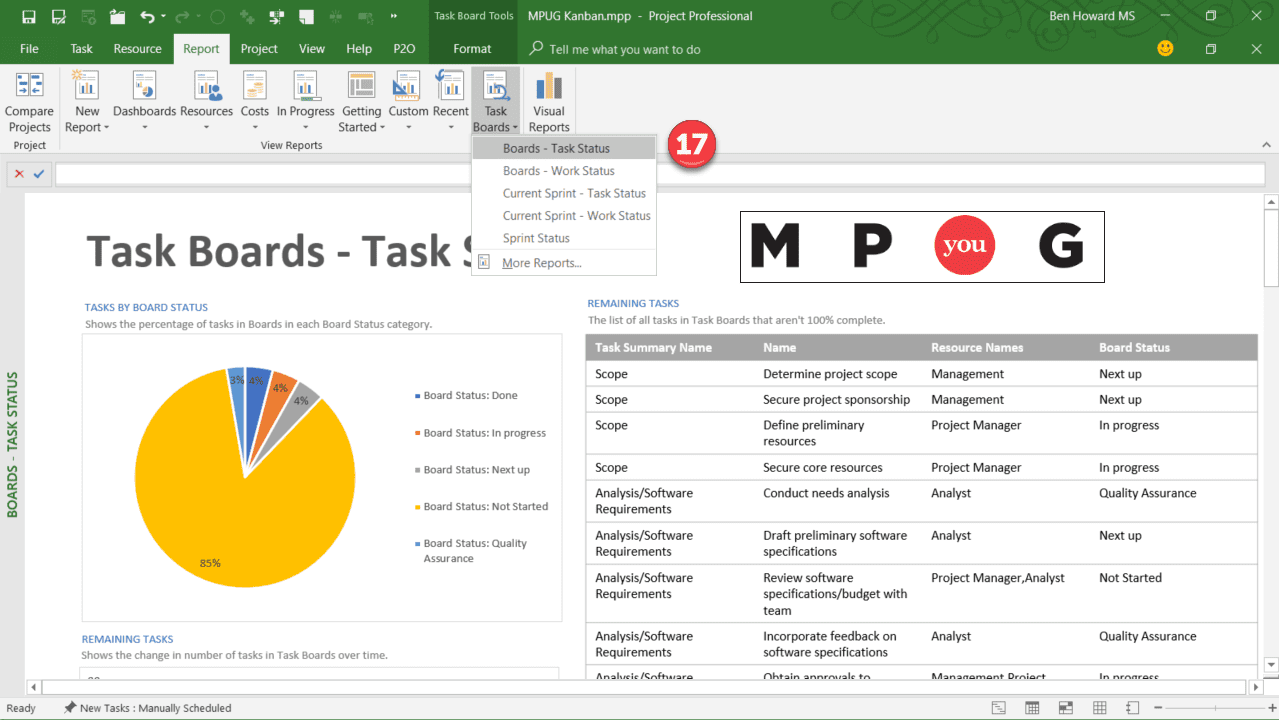Select Current Sprint - Work Status item

click(x=564, y=216)
